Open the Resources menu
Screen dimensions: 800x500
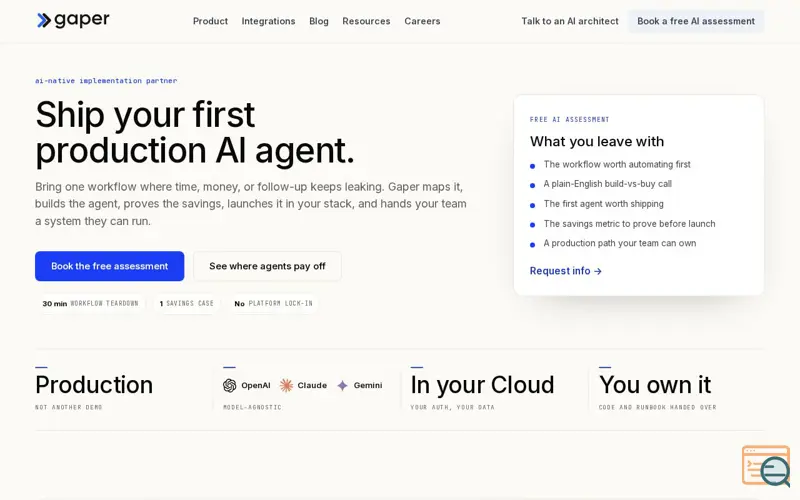pos(366,21)
